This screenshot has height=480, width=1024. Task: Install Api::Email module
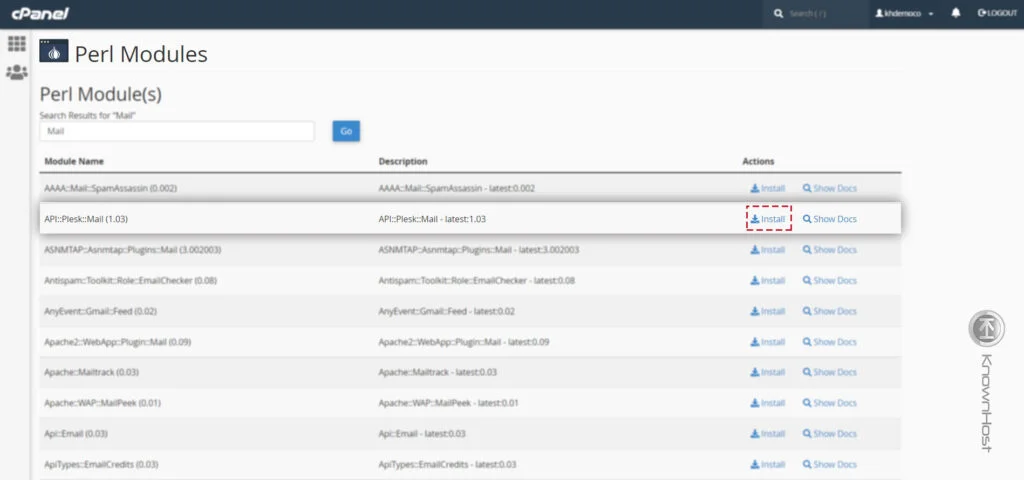767,434
